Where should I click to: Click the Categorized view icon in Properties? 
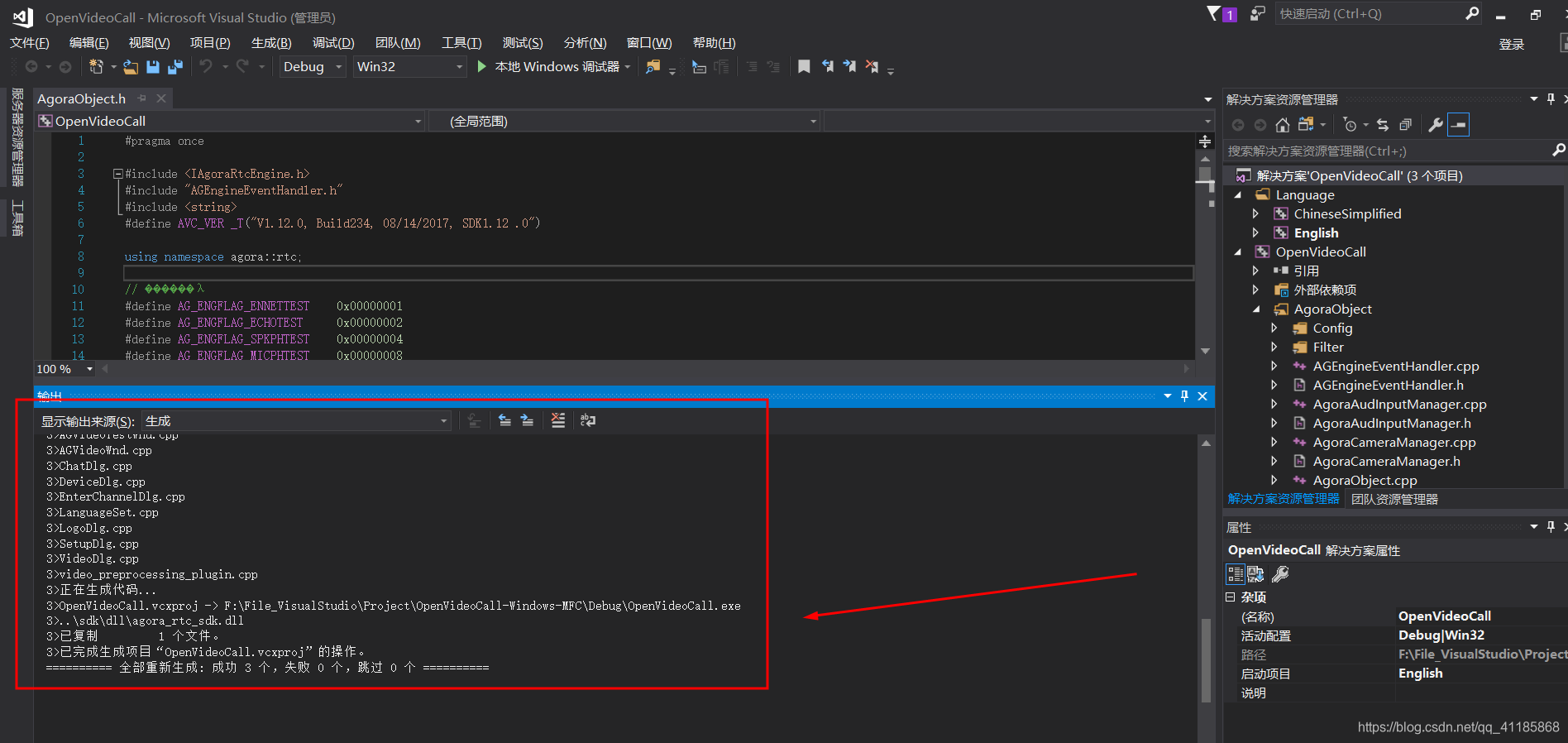pyautogui.click(x=1235, y=574)
